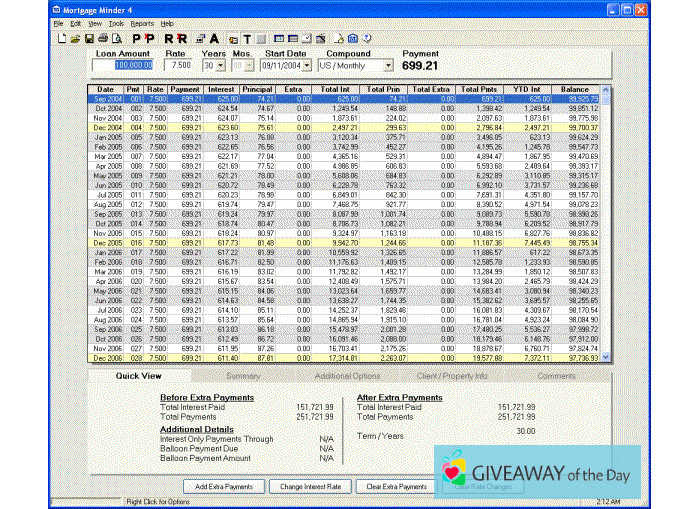Open print preview with the magnifier page icon
Image resolution: width=700 pixels, height=509 pixels.
click(x=116, y=37)
